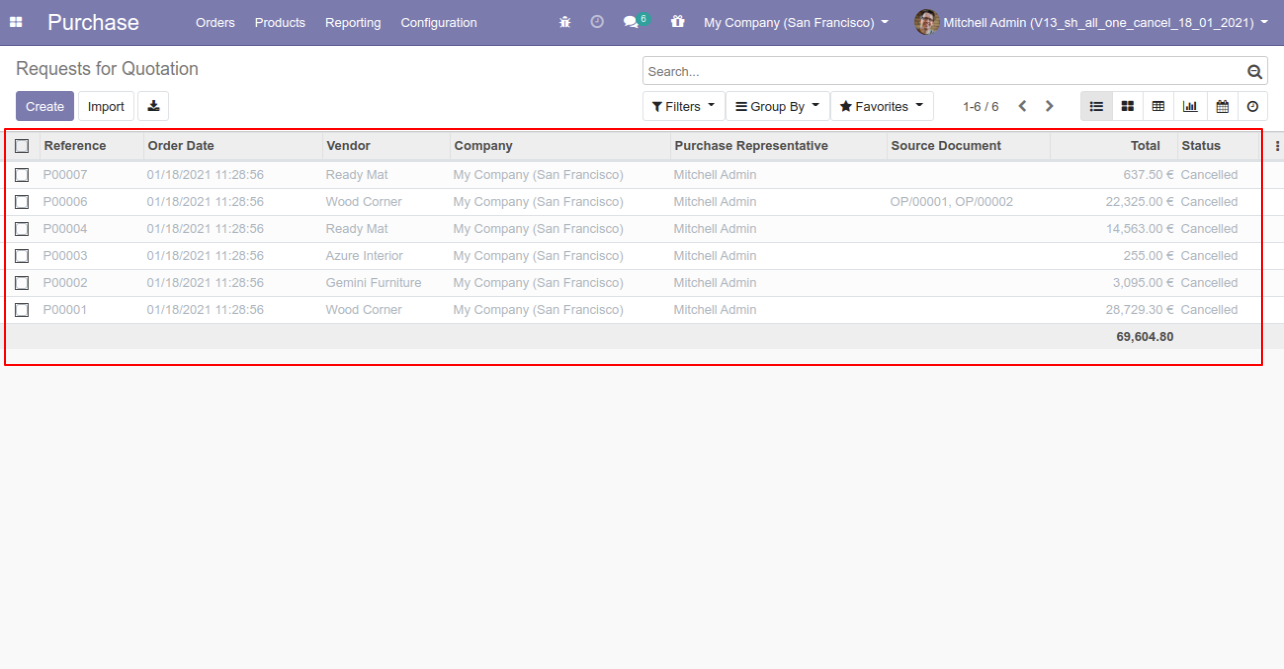Click the sum total 69,604.80
Viewport: 1284px width, 669px height.
click(x=1145, y=337)
